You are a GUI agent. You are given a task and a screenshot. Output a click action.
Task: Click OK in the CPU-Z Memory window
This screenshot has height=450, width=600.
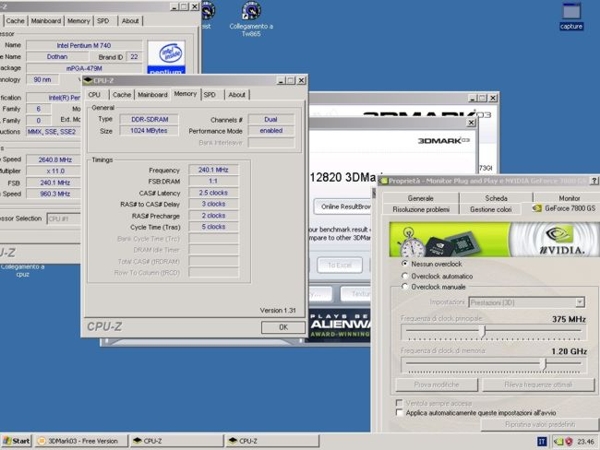pyautogui.click(x=283, y=327)
